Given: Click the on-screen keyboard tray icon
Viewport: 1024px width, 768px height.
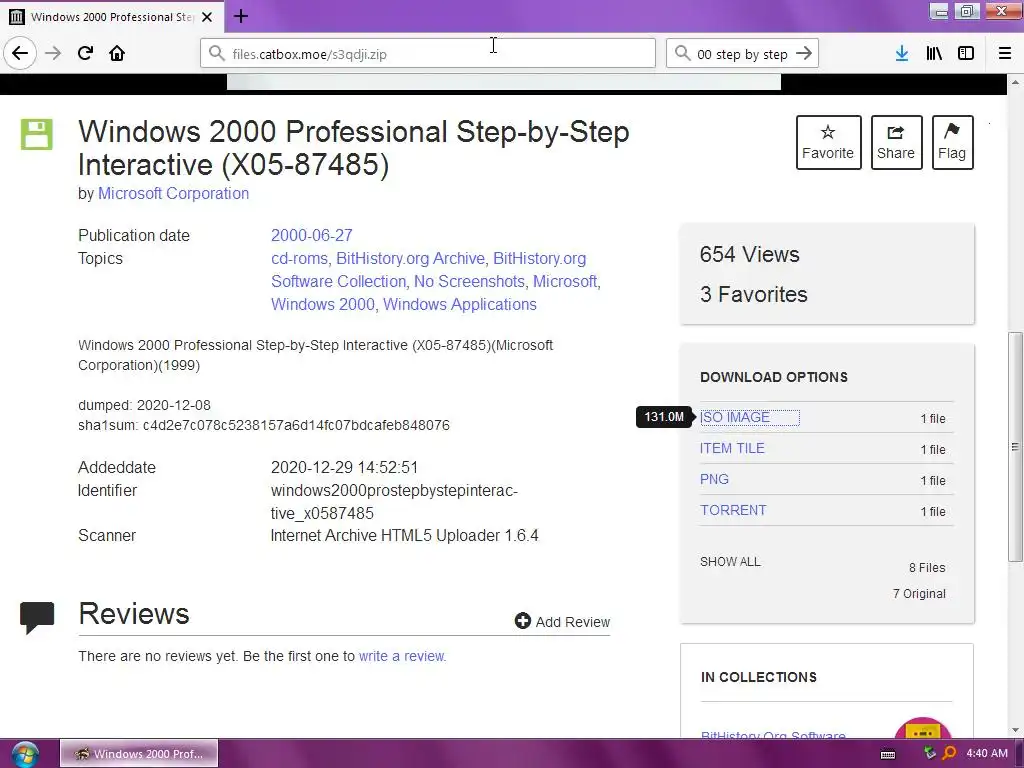Looking at the screenshot, I should click(x=888, y=754).
